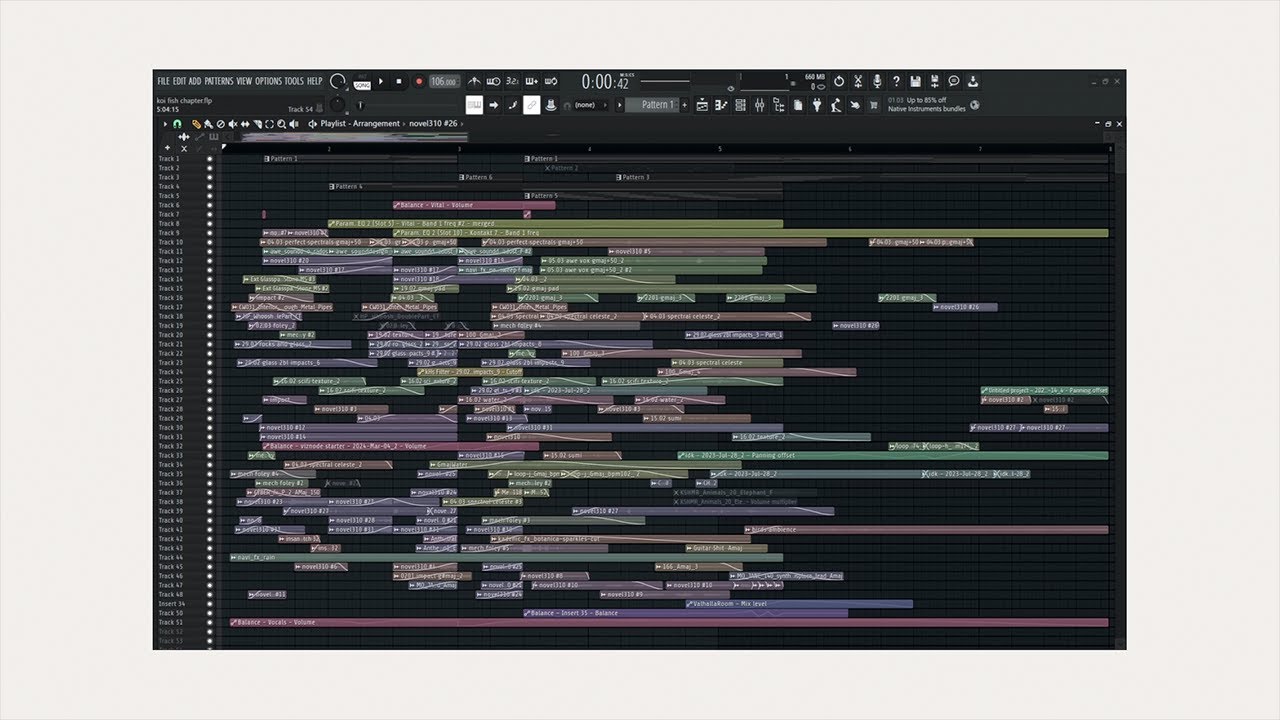
Task: Click the chain link multilink controllers icon
Action: 532,105
